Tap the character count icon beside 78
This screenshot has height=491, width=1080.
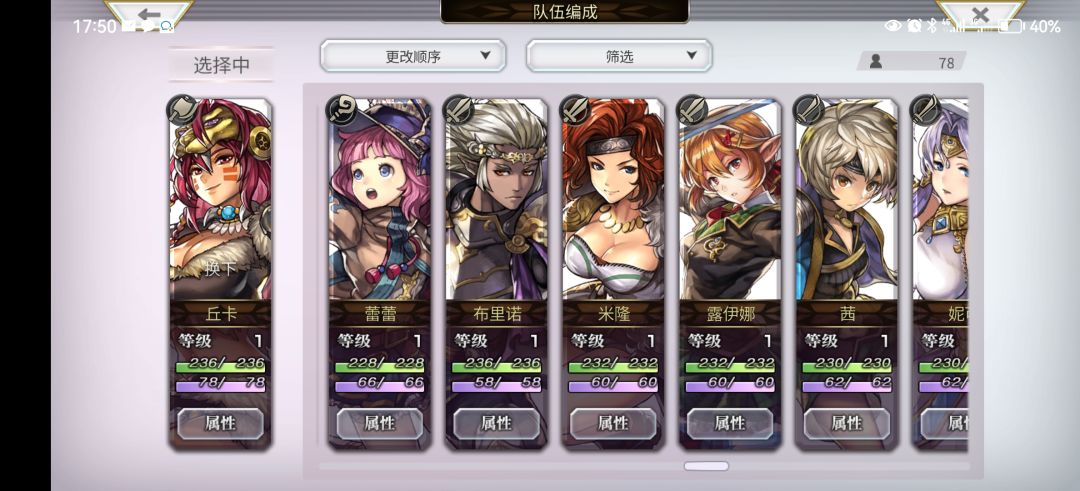pos(876,61)
